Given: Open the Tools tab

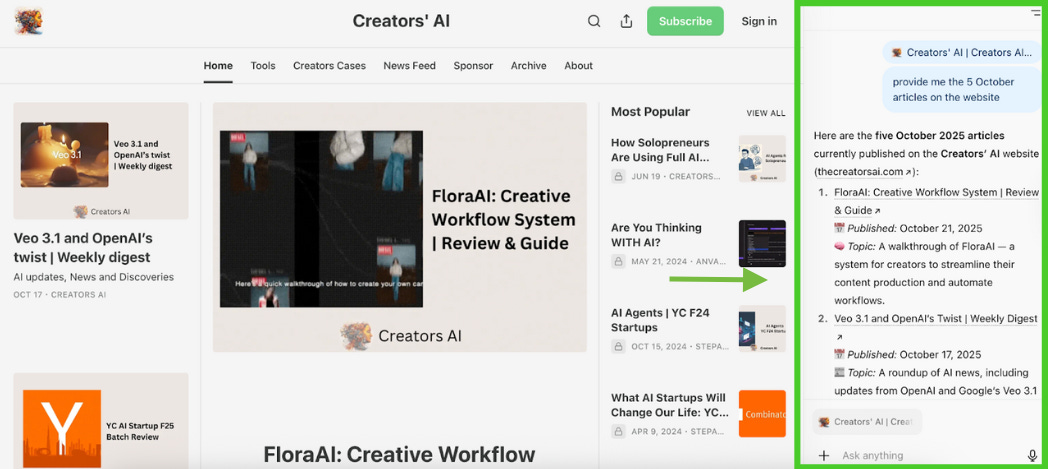Looking at the screenshot, I should (263, 65).
